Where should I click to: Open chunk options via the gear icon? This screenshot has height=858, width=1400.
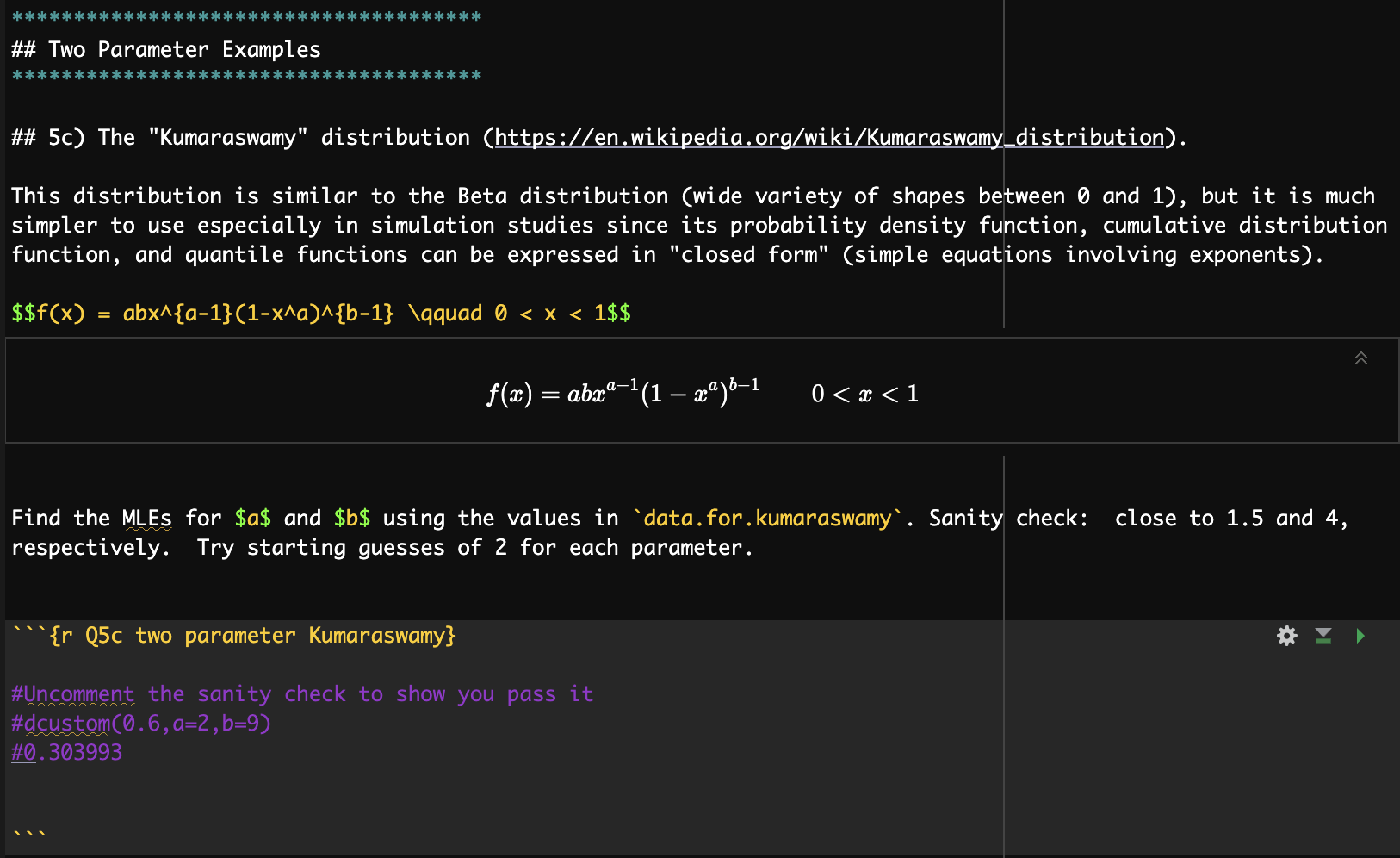(1286, 636)
